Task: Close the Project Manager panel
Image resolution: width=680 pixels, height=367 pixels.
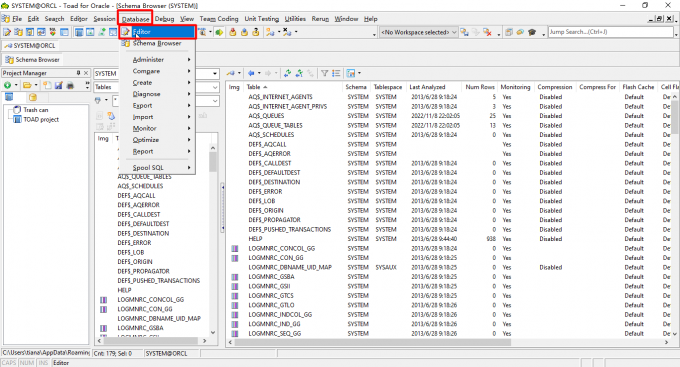Action: click(x=86, y=73)
